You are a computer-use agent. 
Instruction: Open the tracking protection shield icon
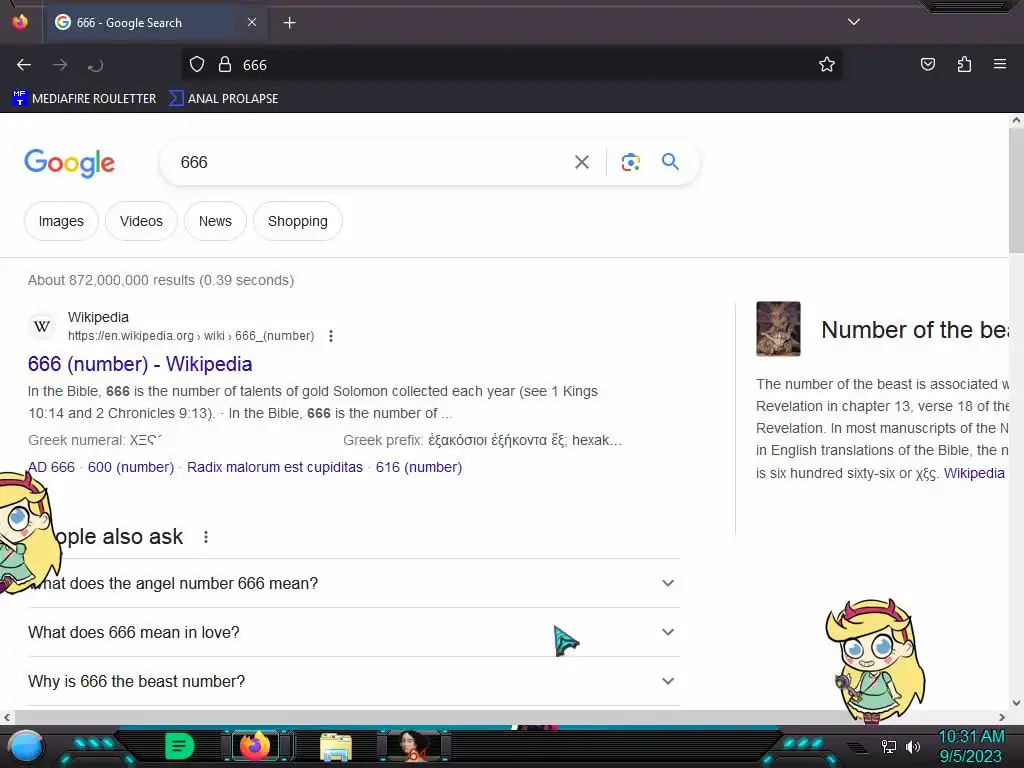[197, 65]
